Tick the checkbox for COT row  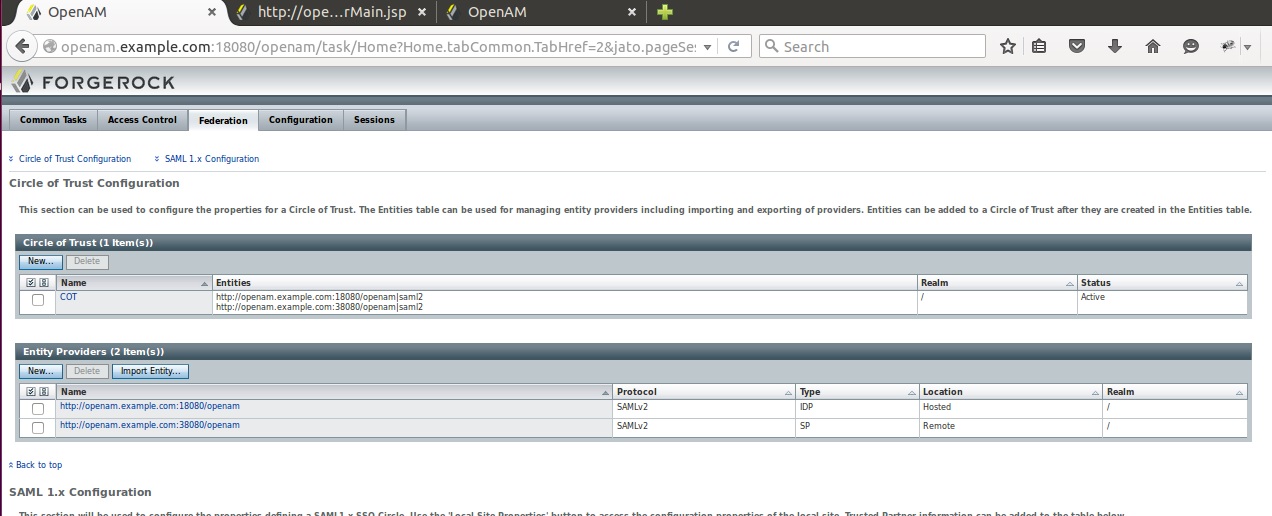click(x=38, y=300)
